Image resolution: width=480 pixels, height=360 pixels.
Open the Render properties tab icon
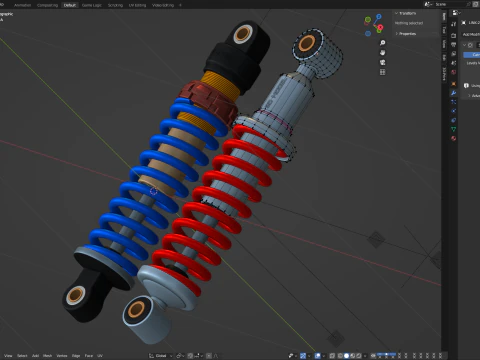pos(453,35)
